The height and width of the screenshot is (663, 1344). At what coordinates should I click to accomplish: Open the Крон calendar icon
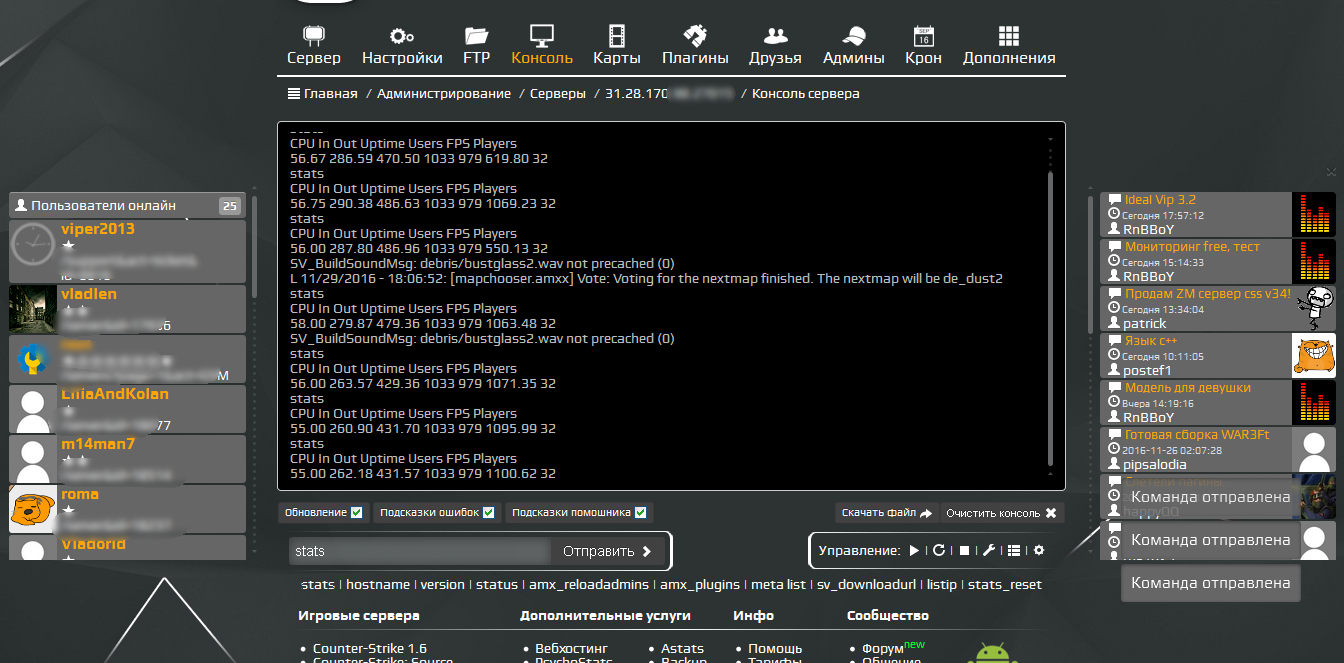(x=924, y=36)
